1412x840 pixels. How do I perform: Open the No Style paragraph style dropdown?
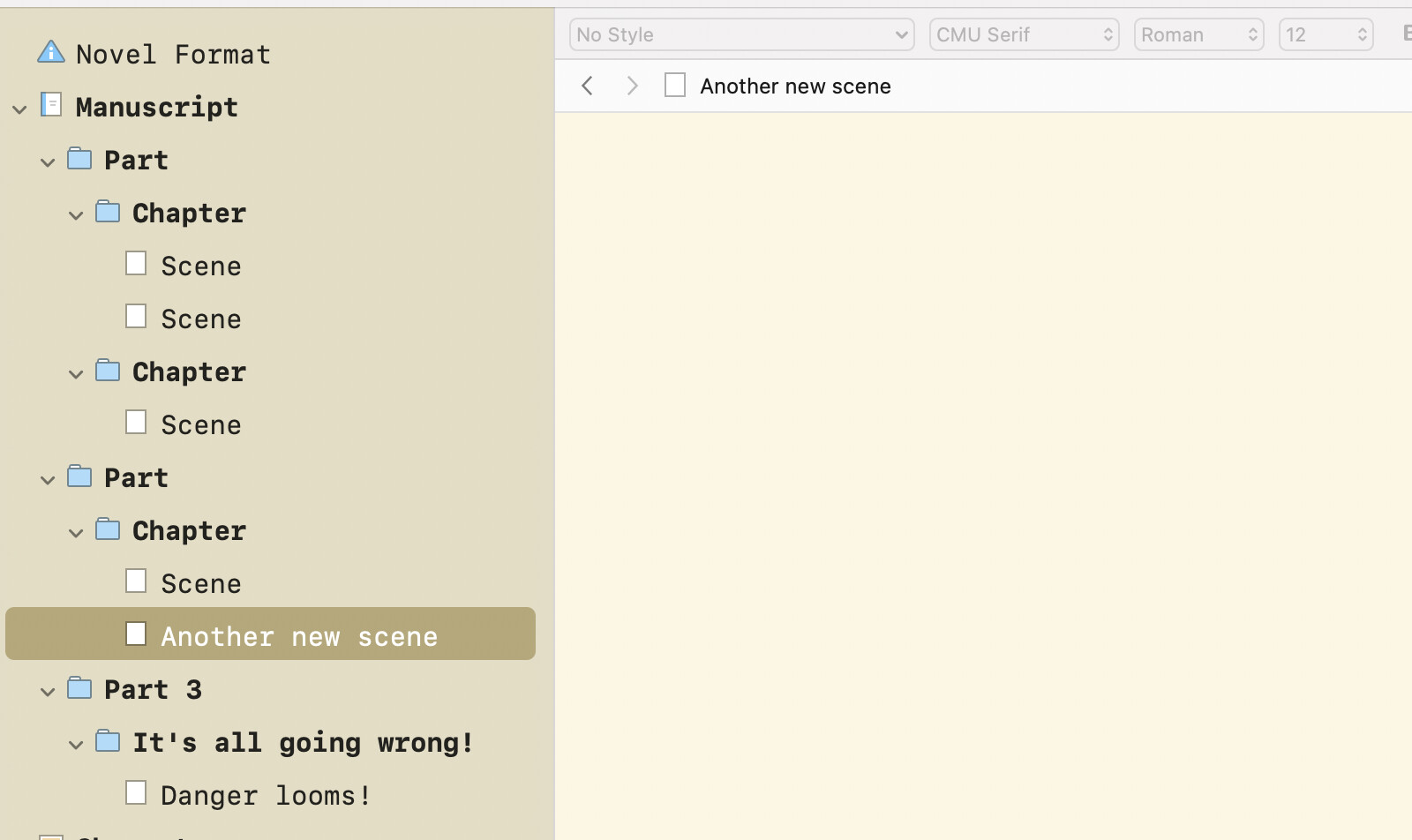tap(742, 34)
